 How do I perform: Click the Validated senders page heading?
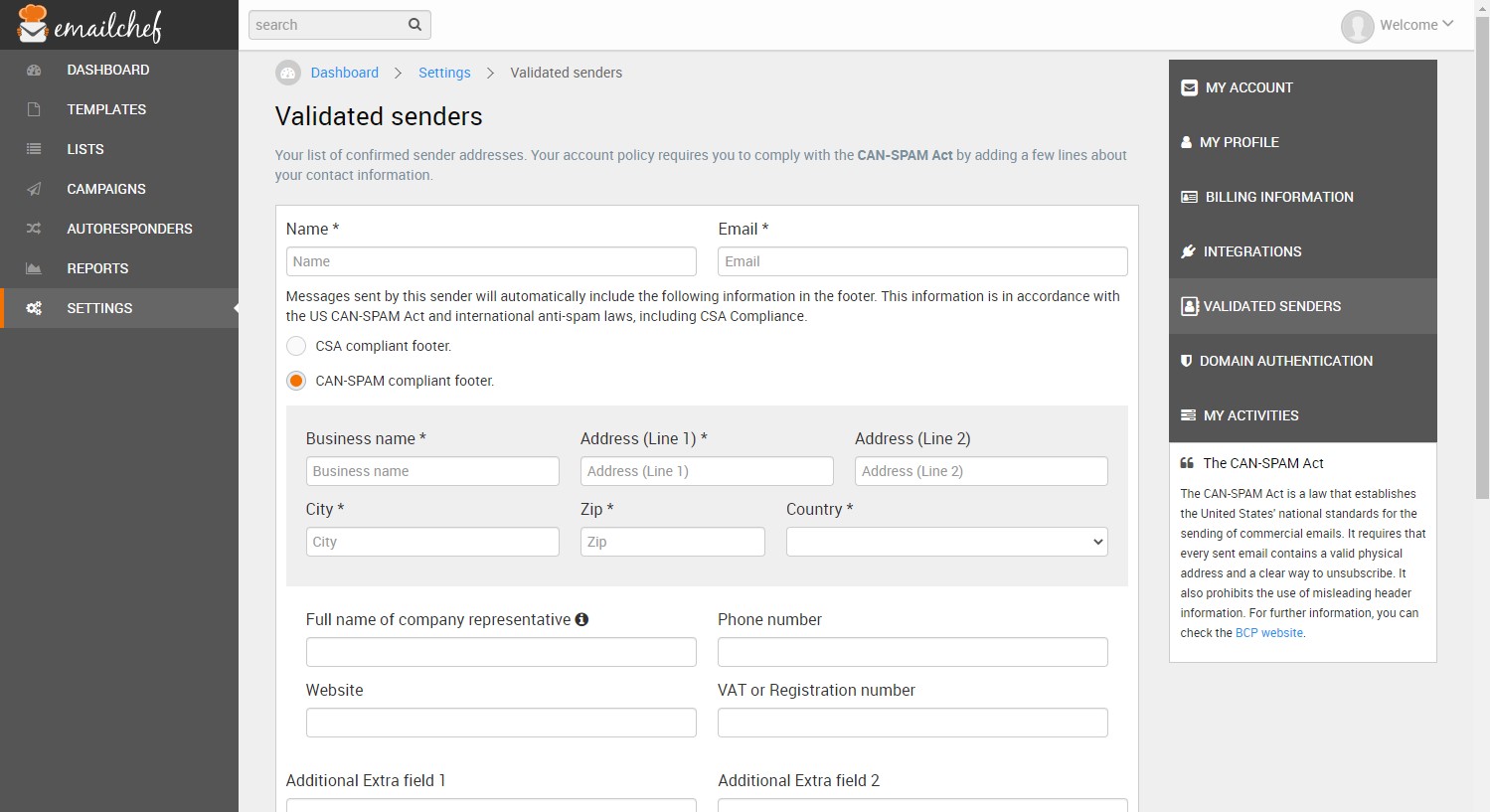(379, 116)
